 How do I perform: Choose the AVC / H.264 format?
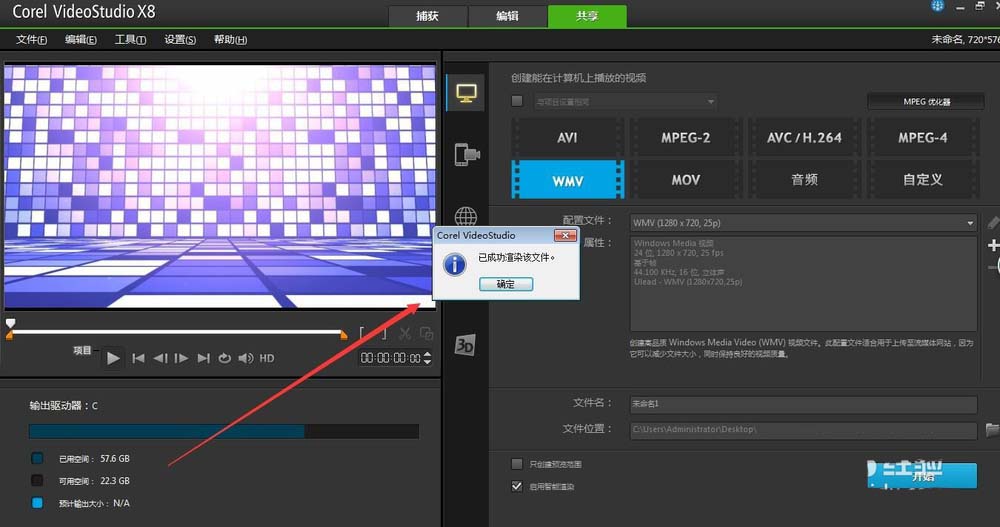point(804,137)
